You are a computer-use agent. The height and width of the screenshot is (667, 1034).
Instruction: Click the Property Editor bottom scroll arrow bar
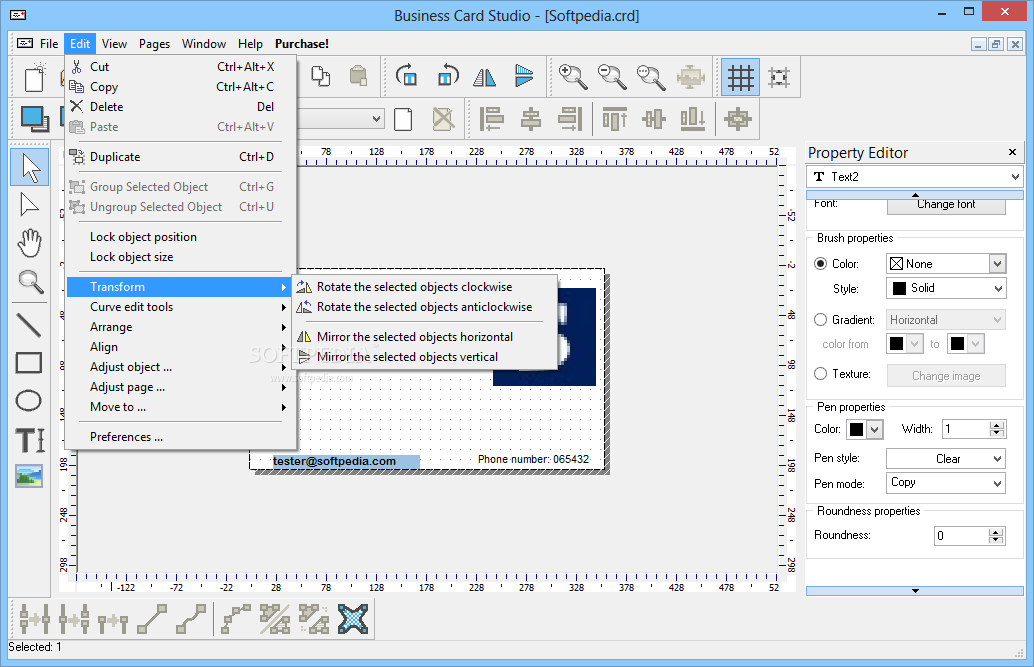pyautogui.click(x=915, y=590)
